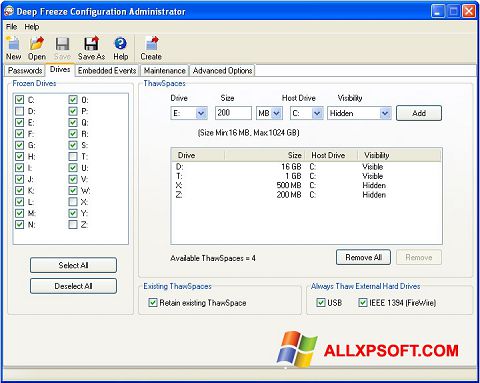
Task: Click the Host Drive column header
Action: click(331, 155)
